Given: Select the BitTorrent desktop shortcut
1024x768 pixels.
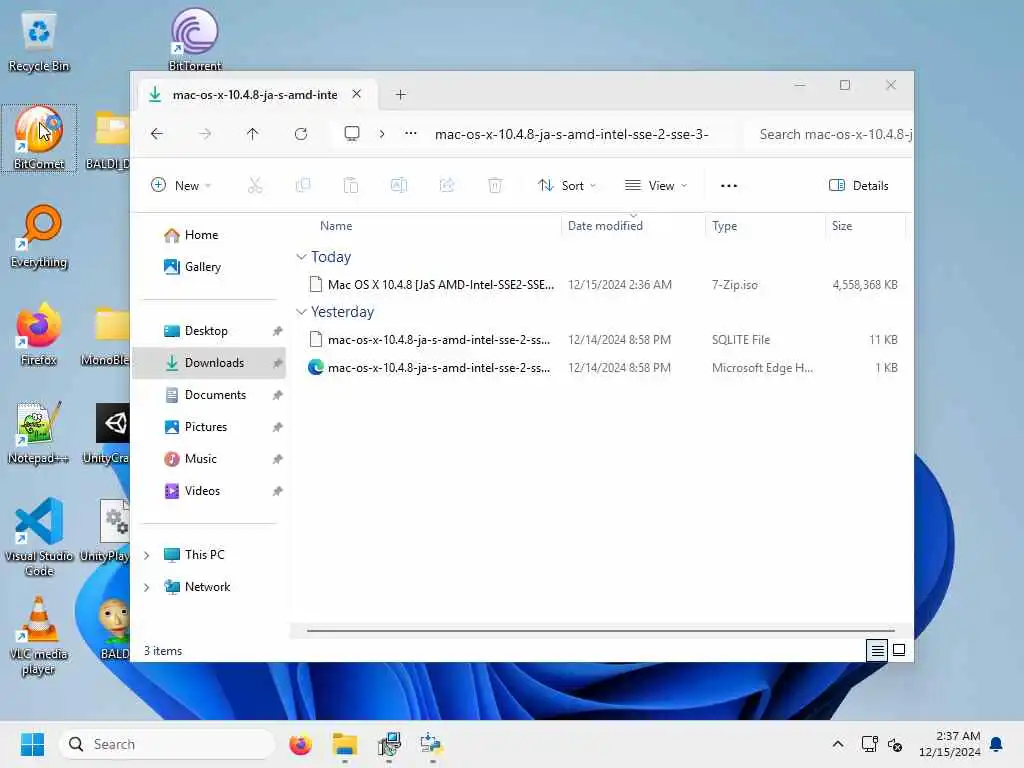Looking at the screenshot, I should (195, 39).
